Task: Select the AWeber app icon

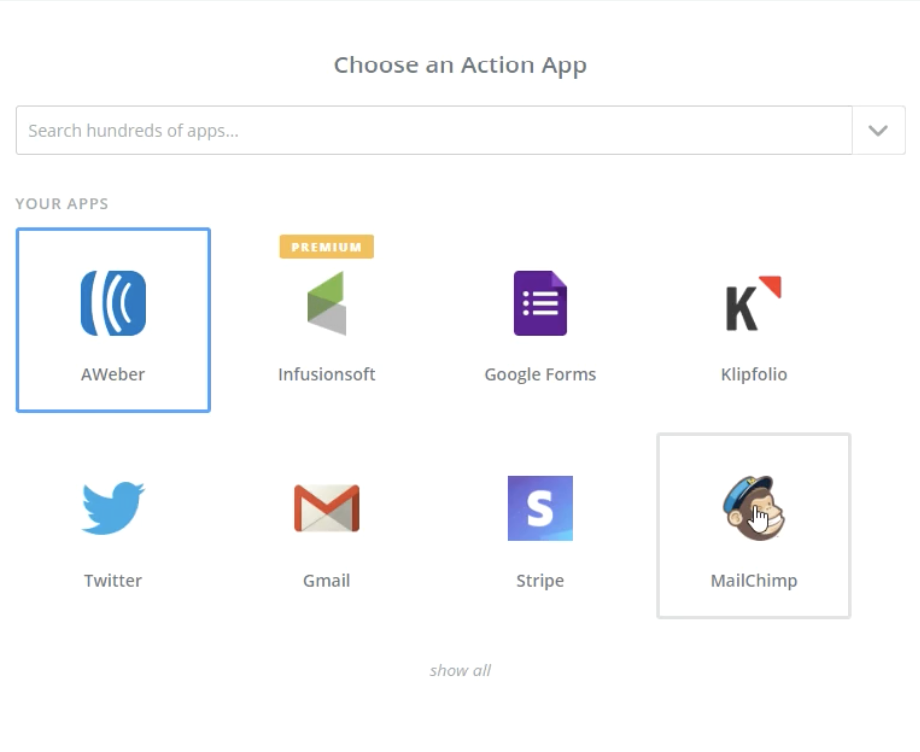Action: [113, 303]
